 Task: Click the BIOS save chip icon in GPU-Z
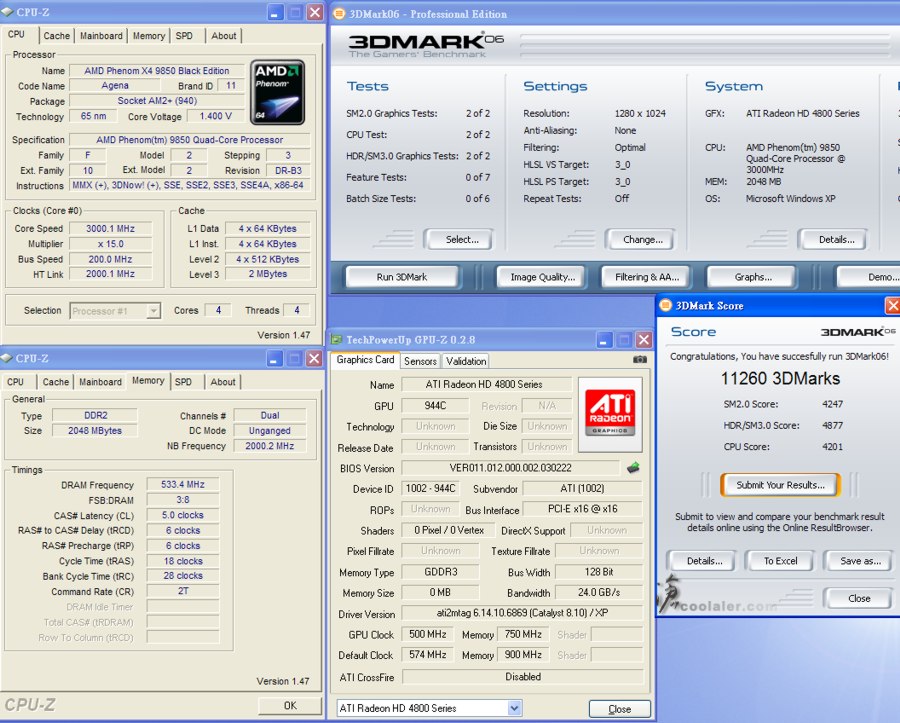(633, 468)
